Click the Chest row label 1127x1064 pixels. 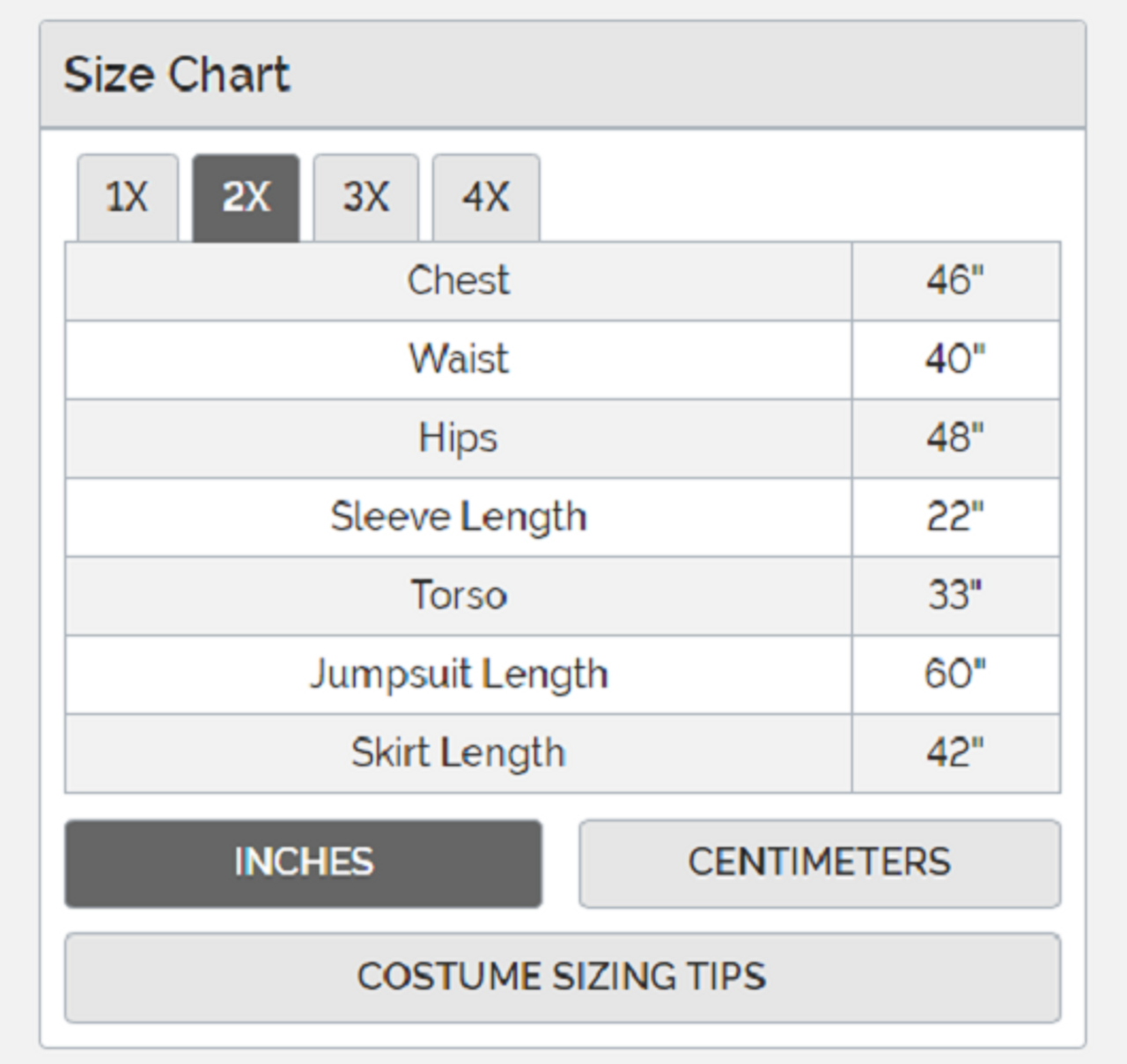[458, 281]
